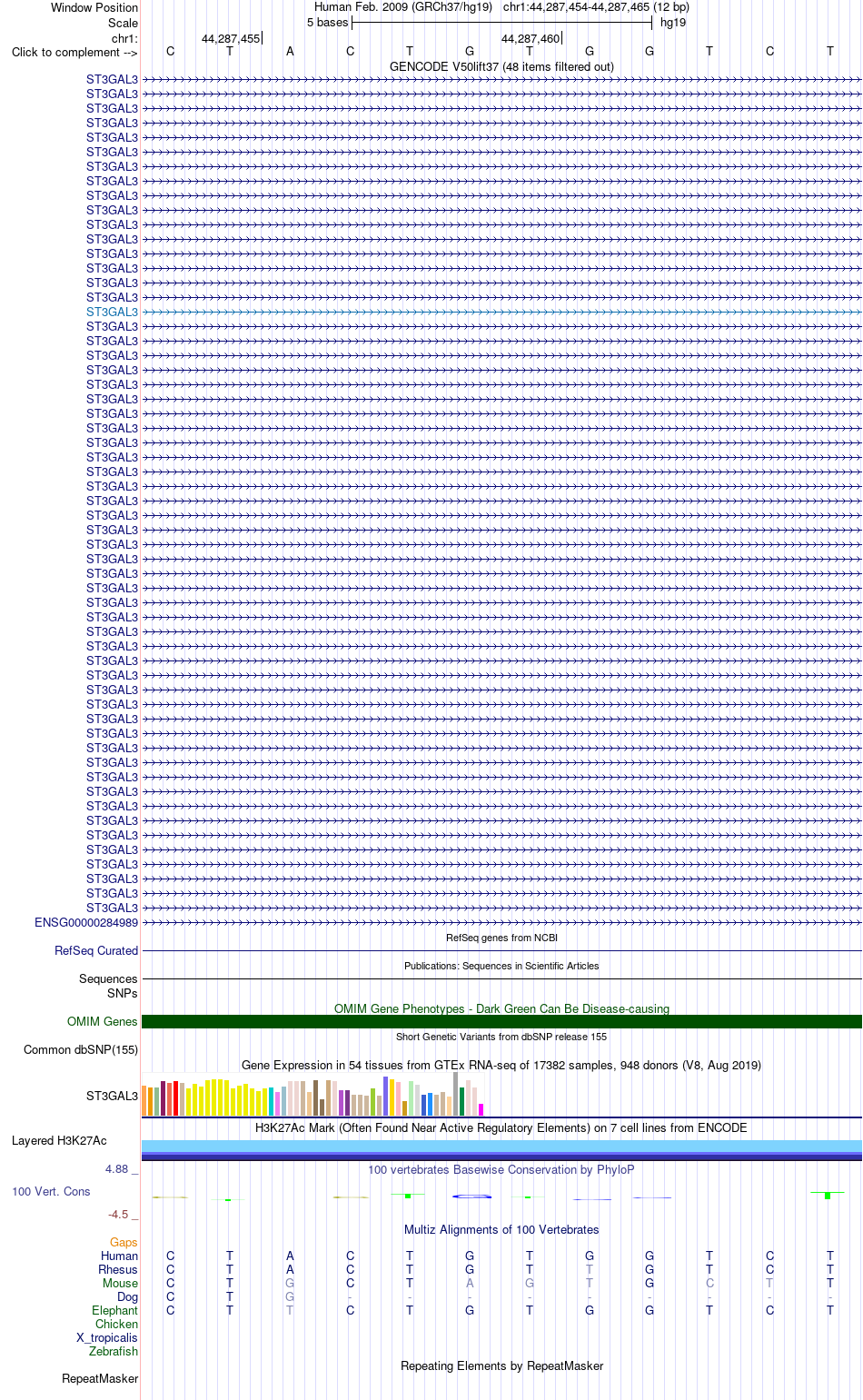The width and height of the screenshot is (863, 1400).
Task: Click the 'Publications: Sequences in Scientific Articles' title
Action: [x=501, y=966]
